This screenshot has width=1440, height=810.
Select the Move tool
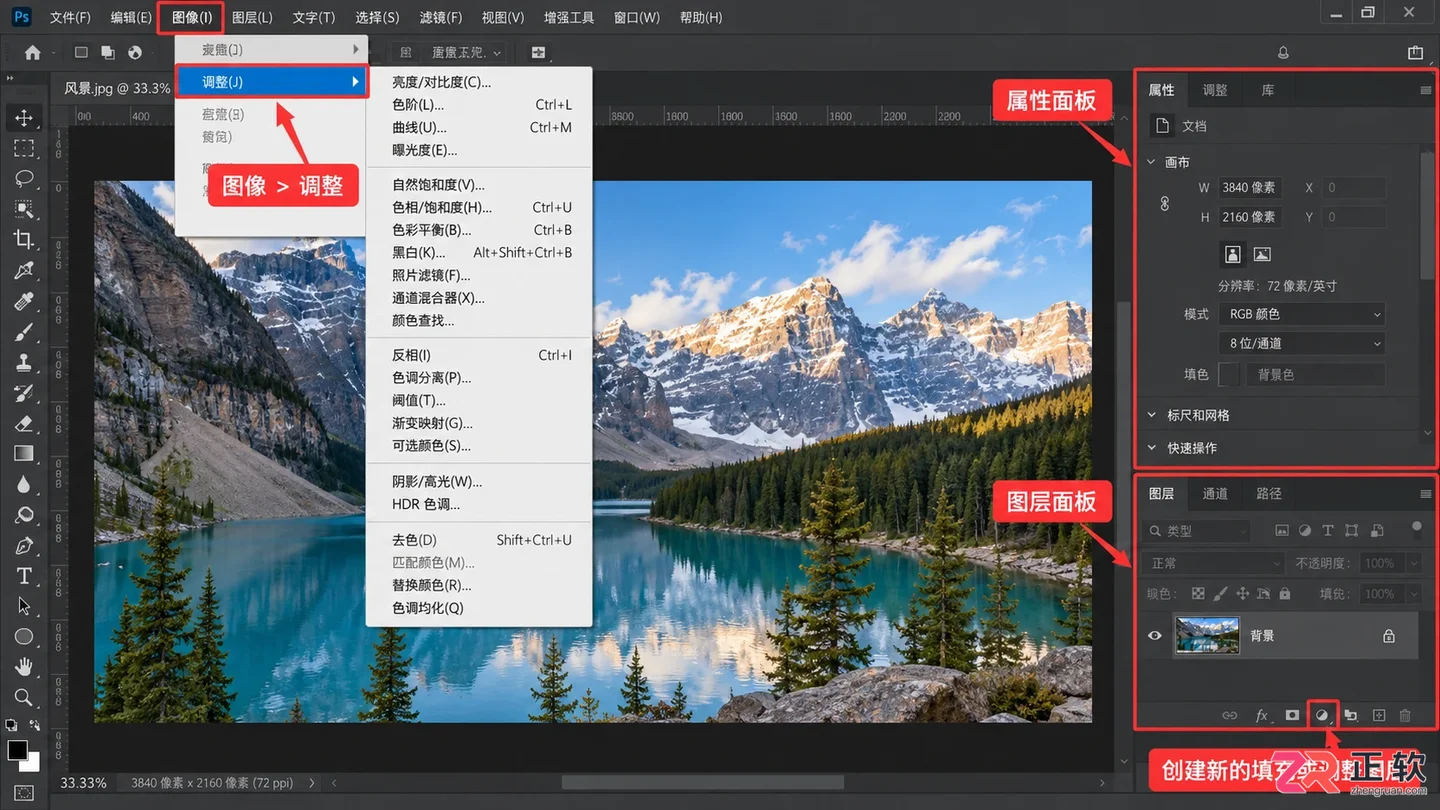click(24, 117)
